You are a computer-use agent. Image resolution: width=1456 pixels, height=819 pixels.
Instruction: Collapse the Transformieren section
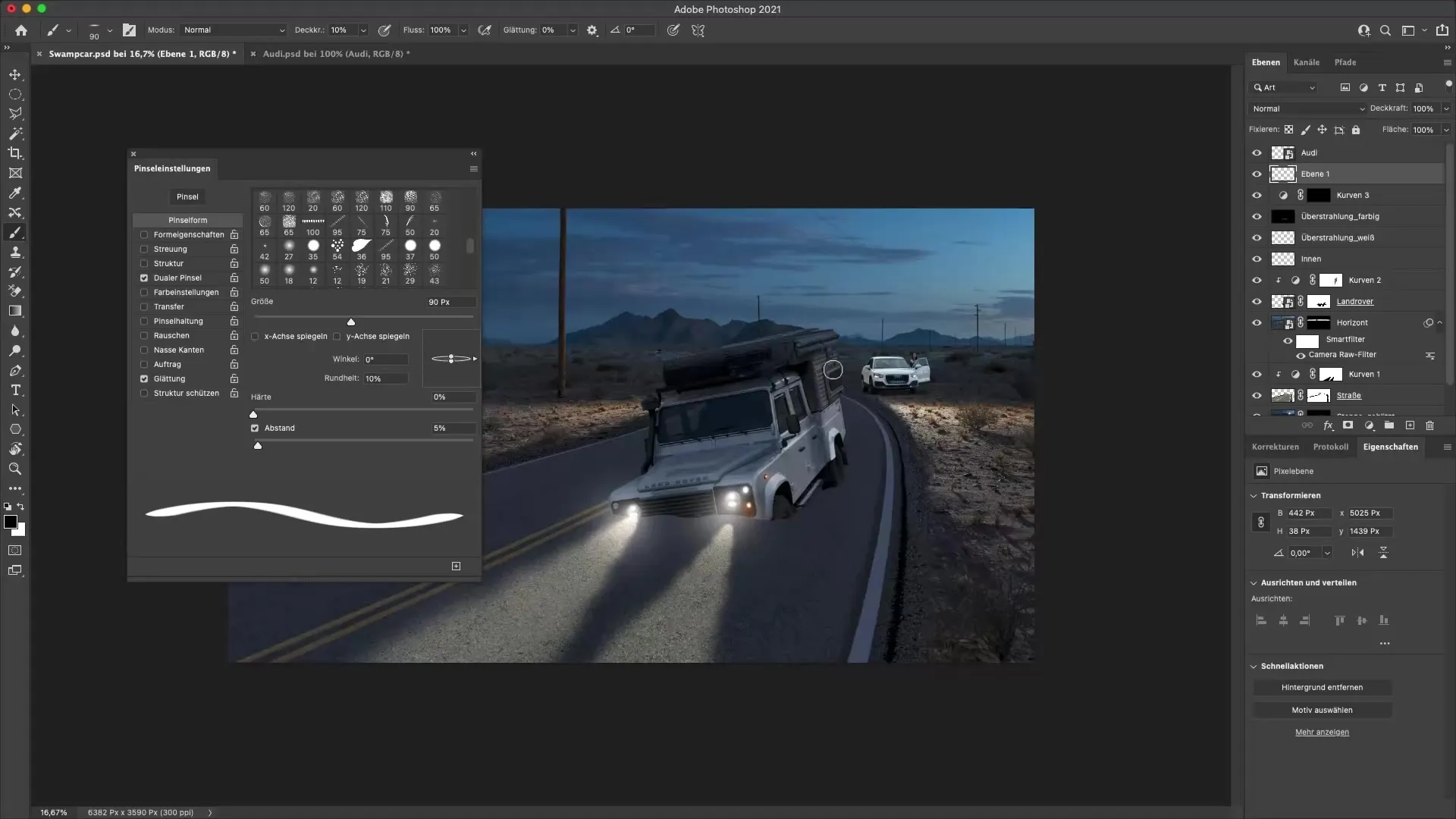(x=1252, y=495)
